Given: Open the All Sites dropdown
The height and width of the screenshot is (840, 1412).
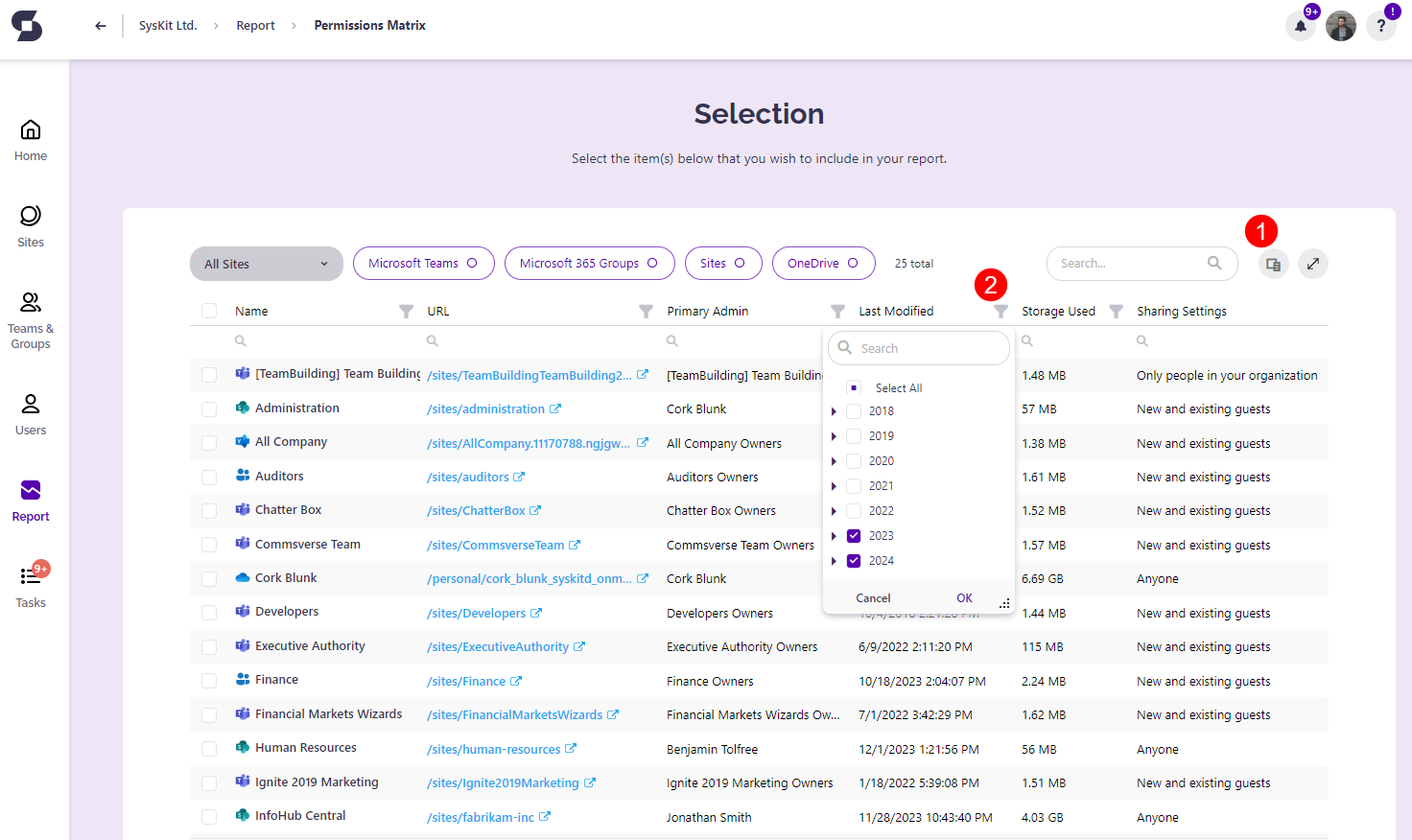Looking at the screenshot, I should coord(266,263).
